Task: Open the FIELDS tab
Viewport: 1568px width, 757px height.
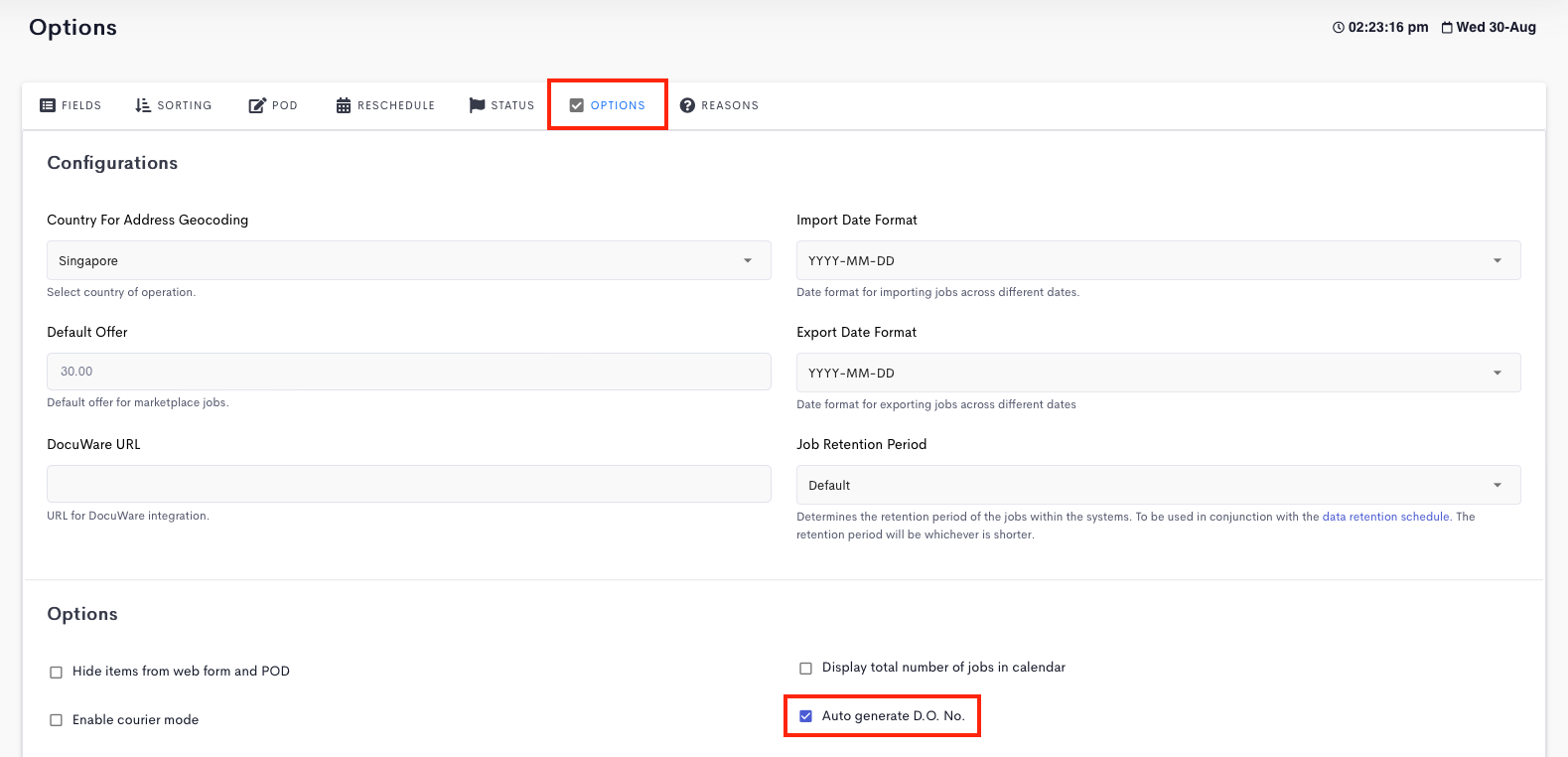Action: pos(71,105)
